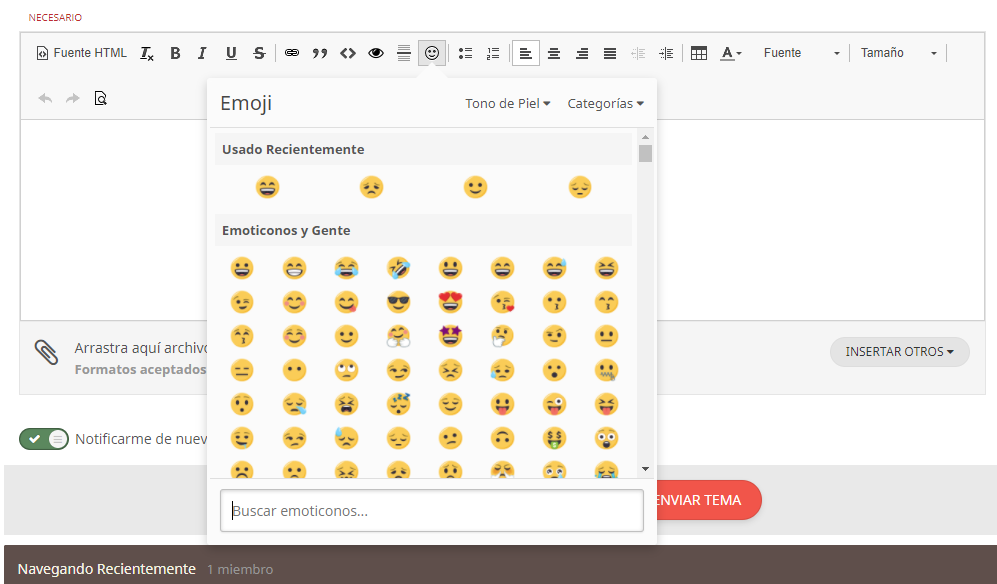Insert a code snippet
Viewport: 997px width, 584px height.
[x=347, y=53]
